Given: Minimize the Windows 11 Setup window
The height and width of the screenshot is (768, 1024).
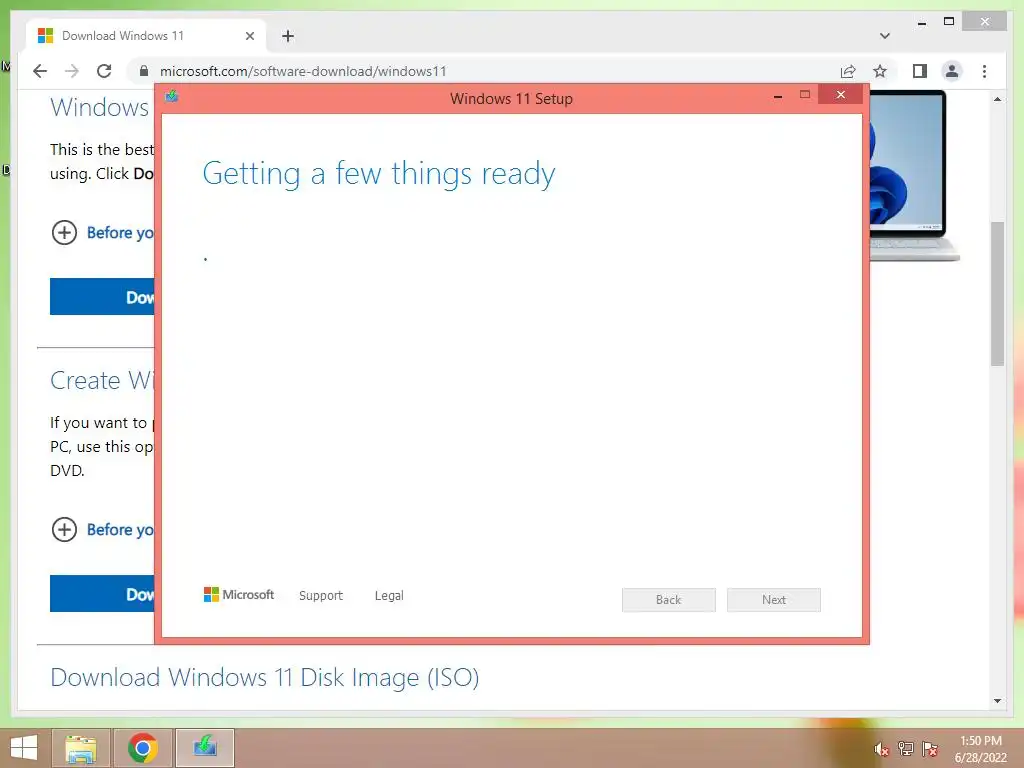Looking at the screenshot, I should [x=778, y=97].
